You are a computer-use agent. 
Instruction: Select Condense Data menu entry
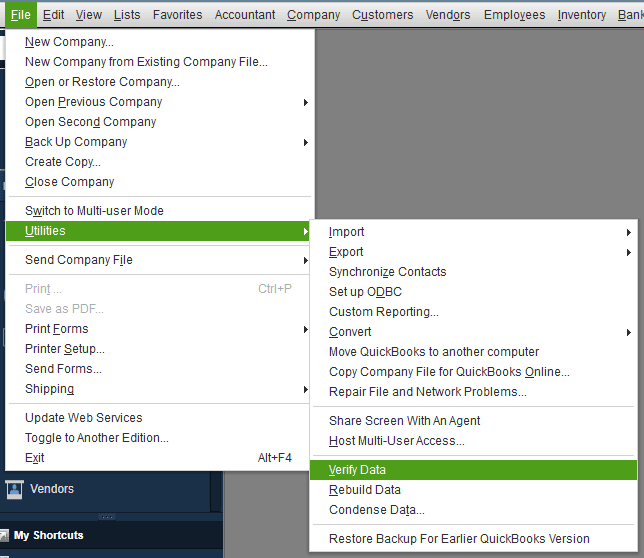(376, 510)
